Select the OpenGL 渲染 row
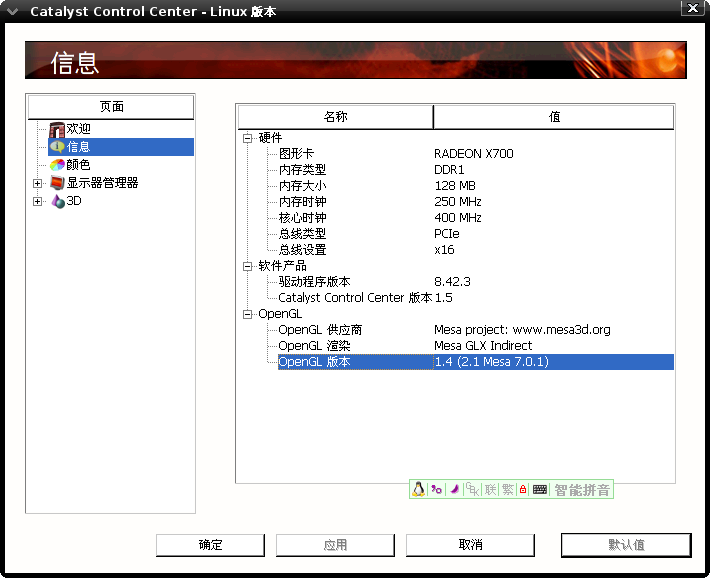710x578 pixels. (x=475, y=346)
